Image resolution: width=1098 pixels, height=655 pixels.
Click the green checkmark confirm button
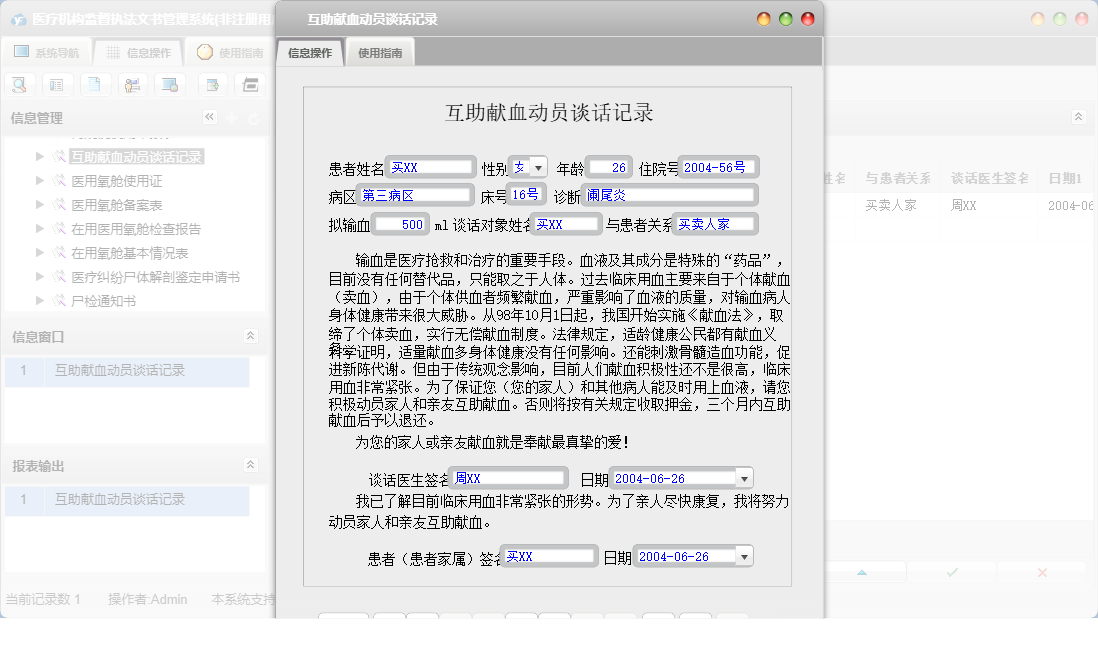(x=951, y=572)
